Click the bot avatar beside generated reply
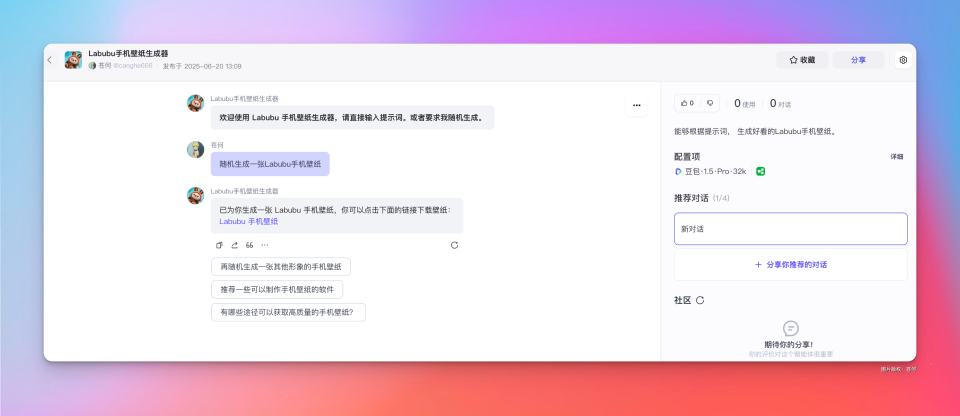Image resolution: width=960 pixels, height=416 pixels. click(195, 195)
